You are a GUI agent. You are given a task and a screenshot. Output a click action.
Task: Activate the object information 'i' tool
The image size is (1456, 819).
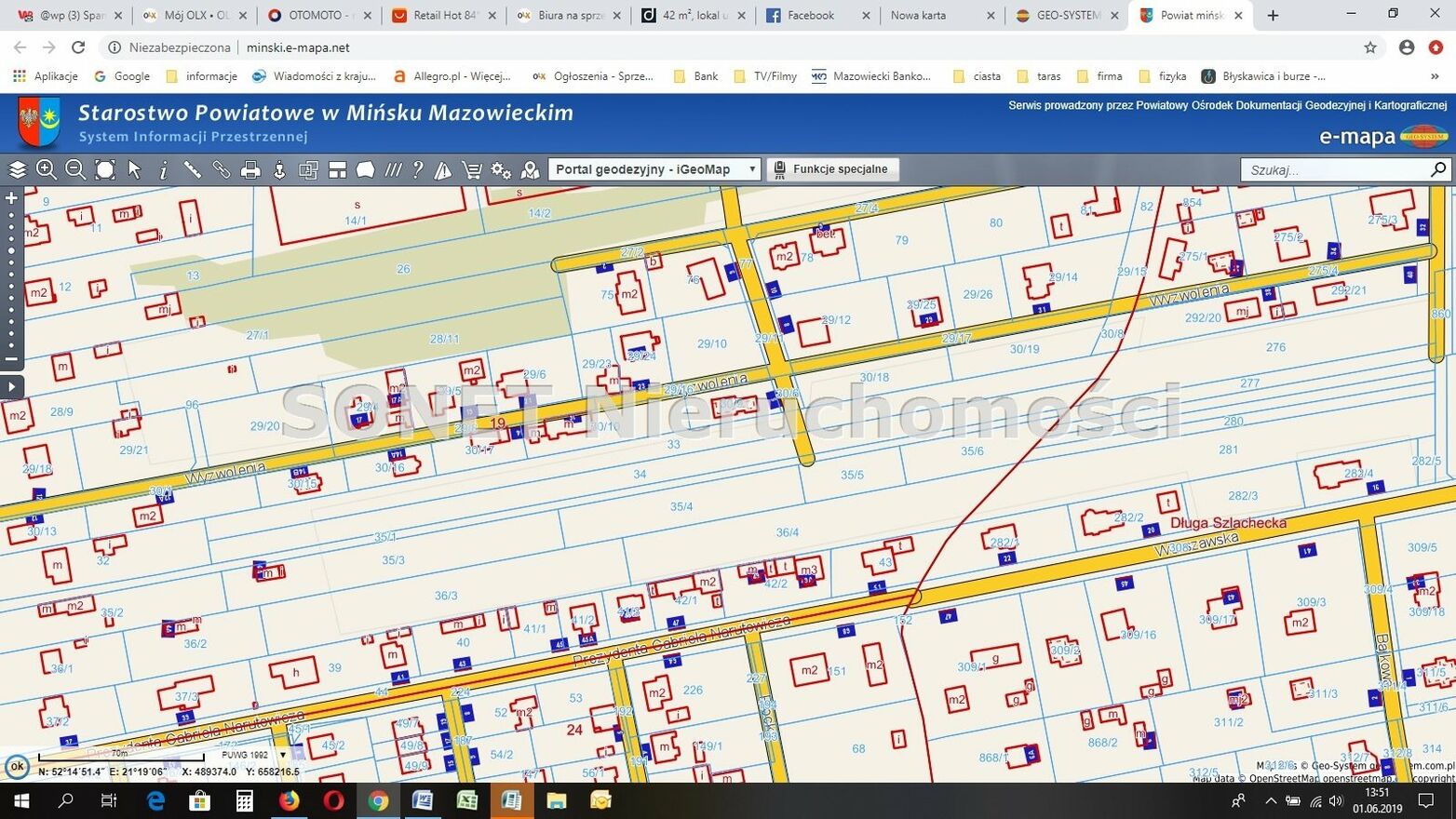(x=163, y=169)
